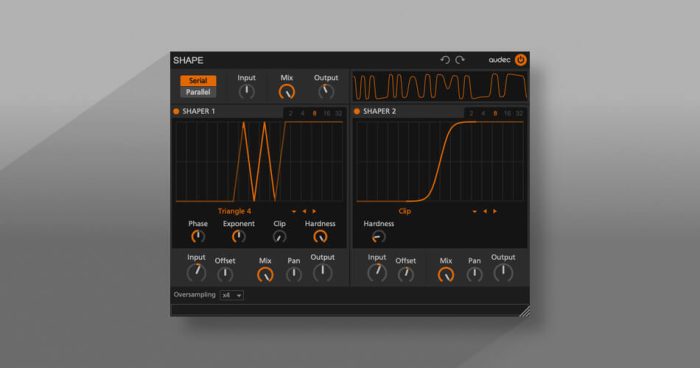Click the global Output knob
700x368 pixels.
(x=326, y=92)
